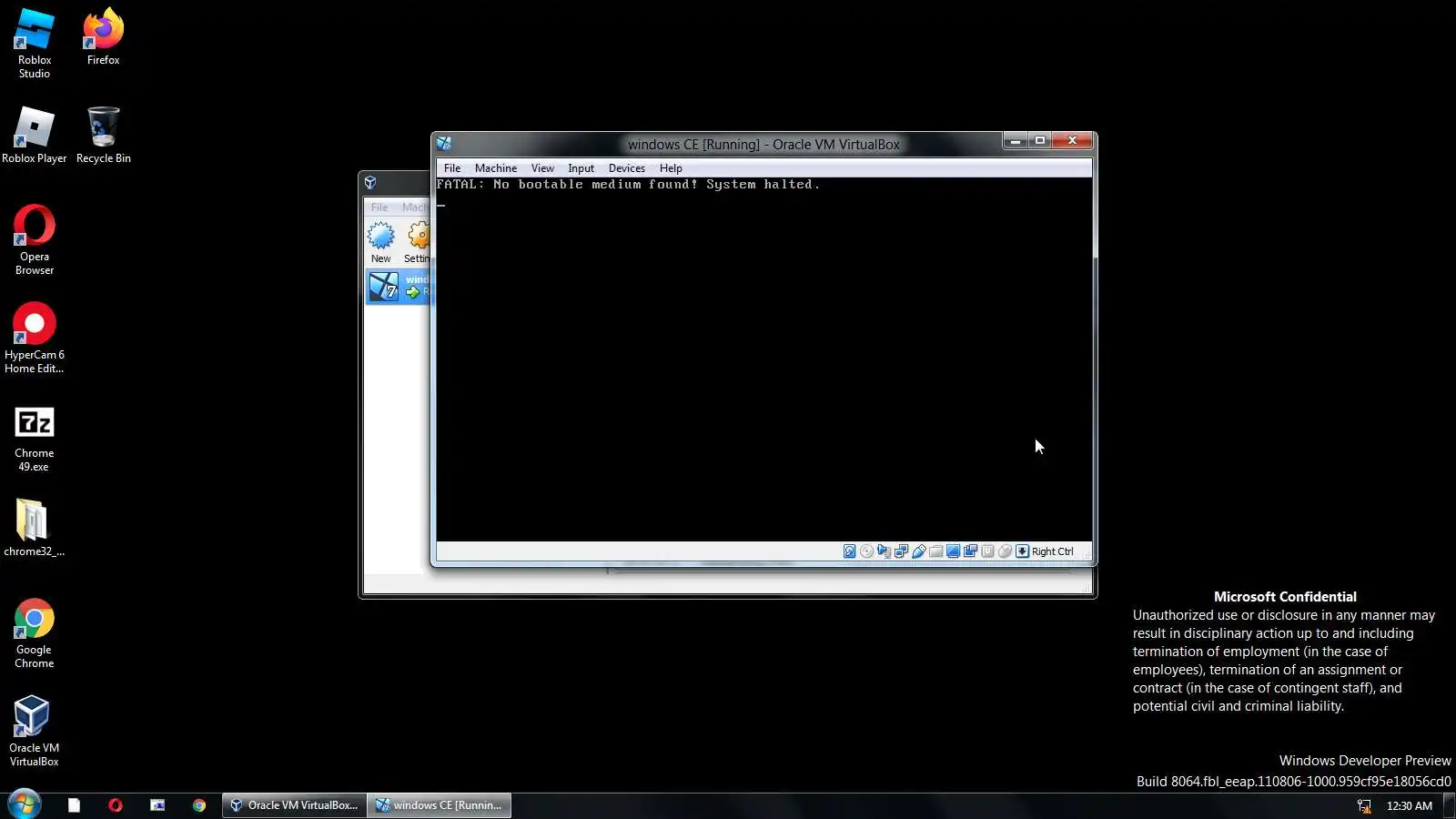The height and width of the screenshot is (819, 1456).
Task: Open the Input menu in the VM window
Action: click(581, 168)
